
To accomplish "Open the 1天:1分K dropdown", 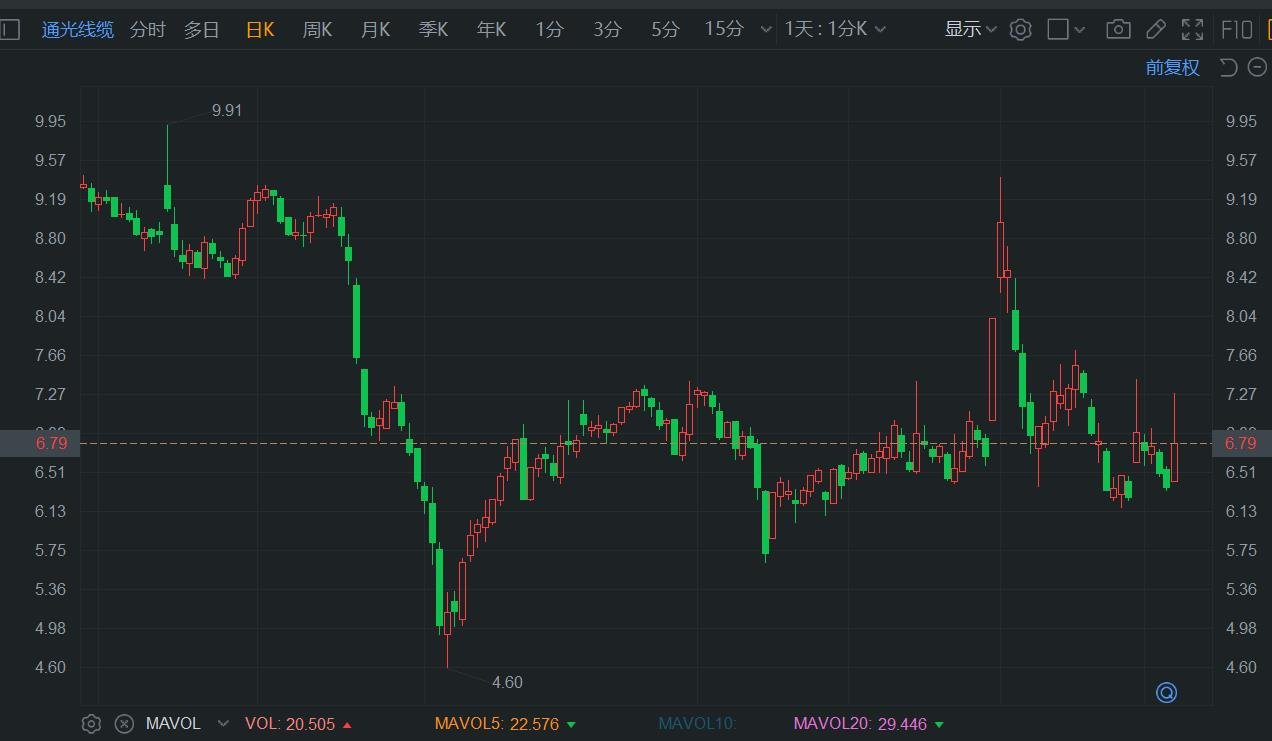I will (x=835, y=29).
